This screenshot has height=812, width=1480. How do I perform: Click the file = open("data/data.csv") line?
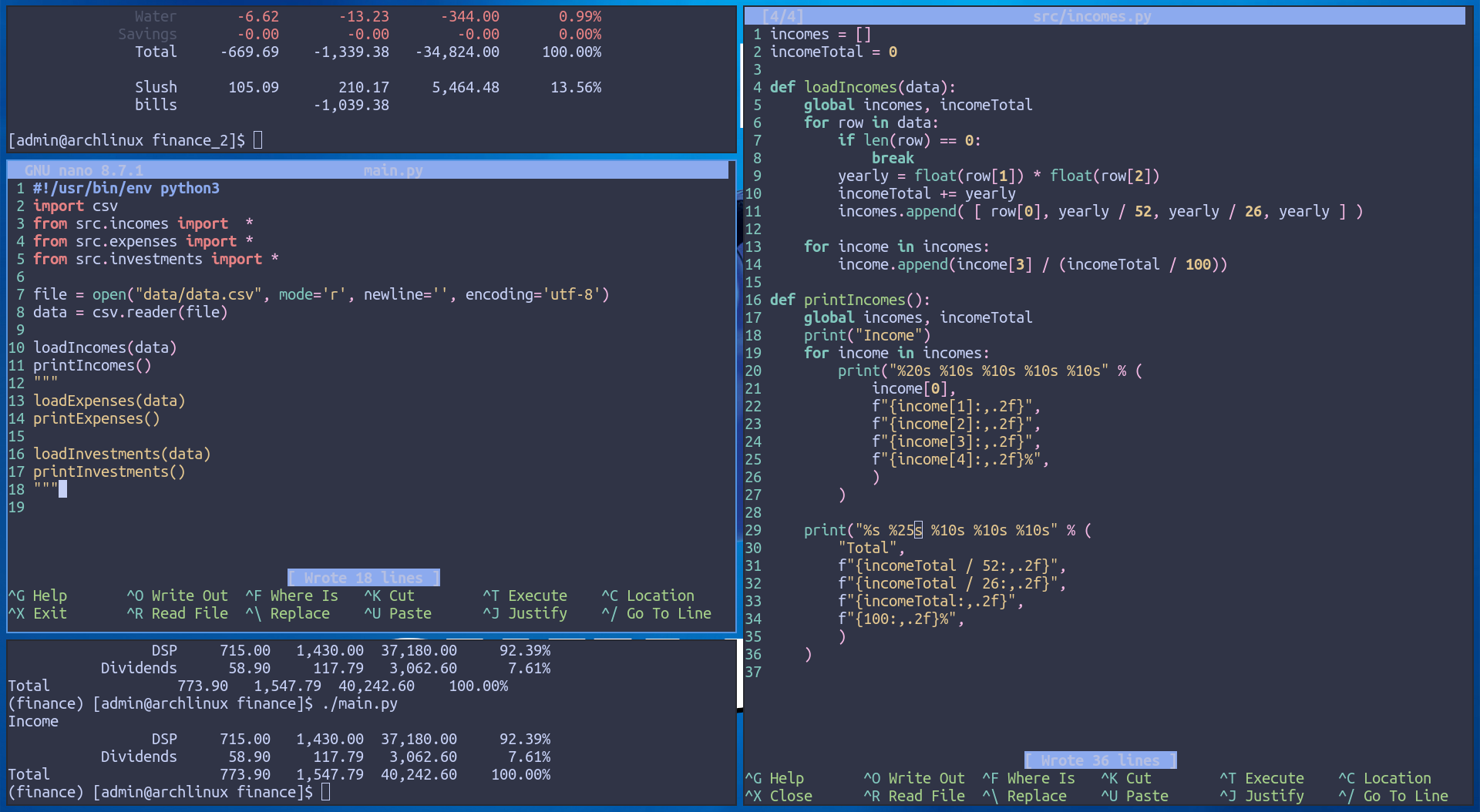click(x=321, y=294)
